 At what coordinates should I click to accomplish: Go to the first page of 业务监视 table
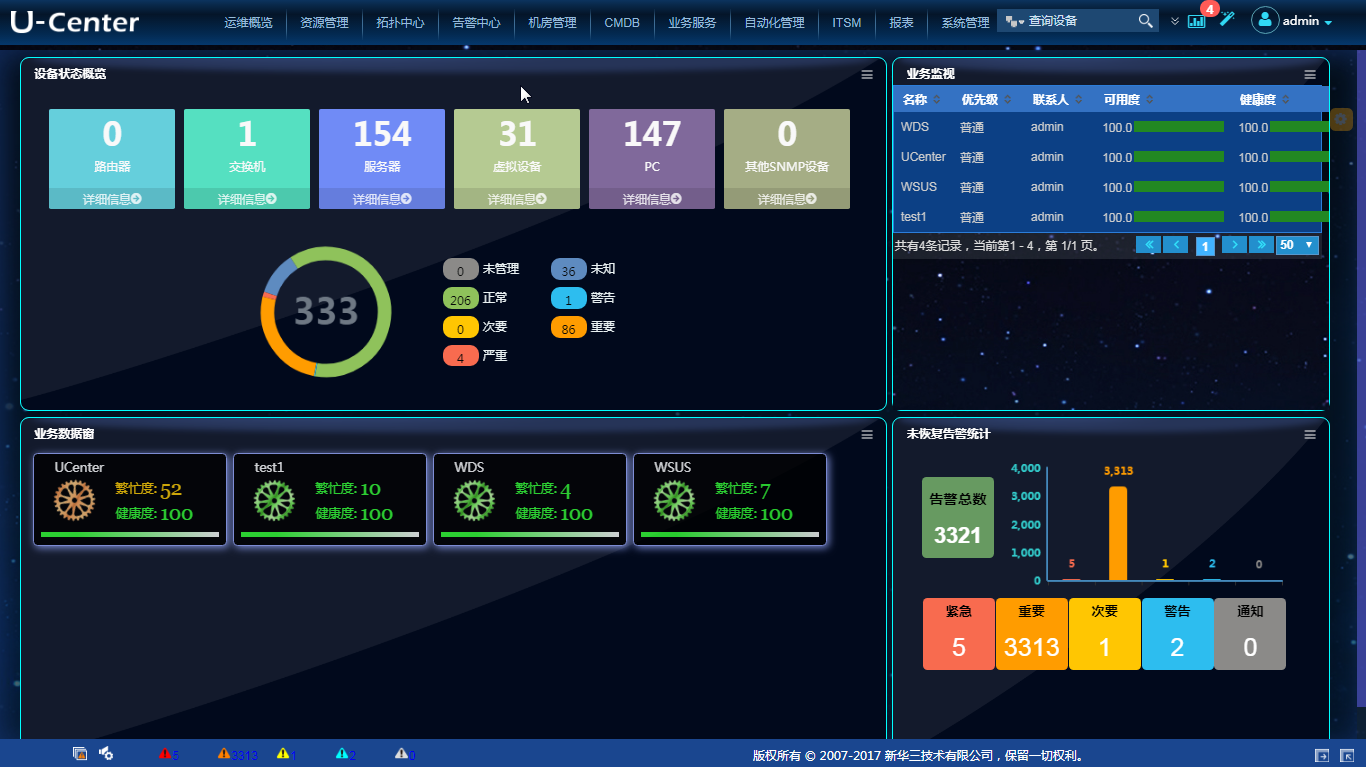point(1148,245)
